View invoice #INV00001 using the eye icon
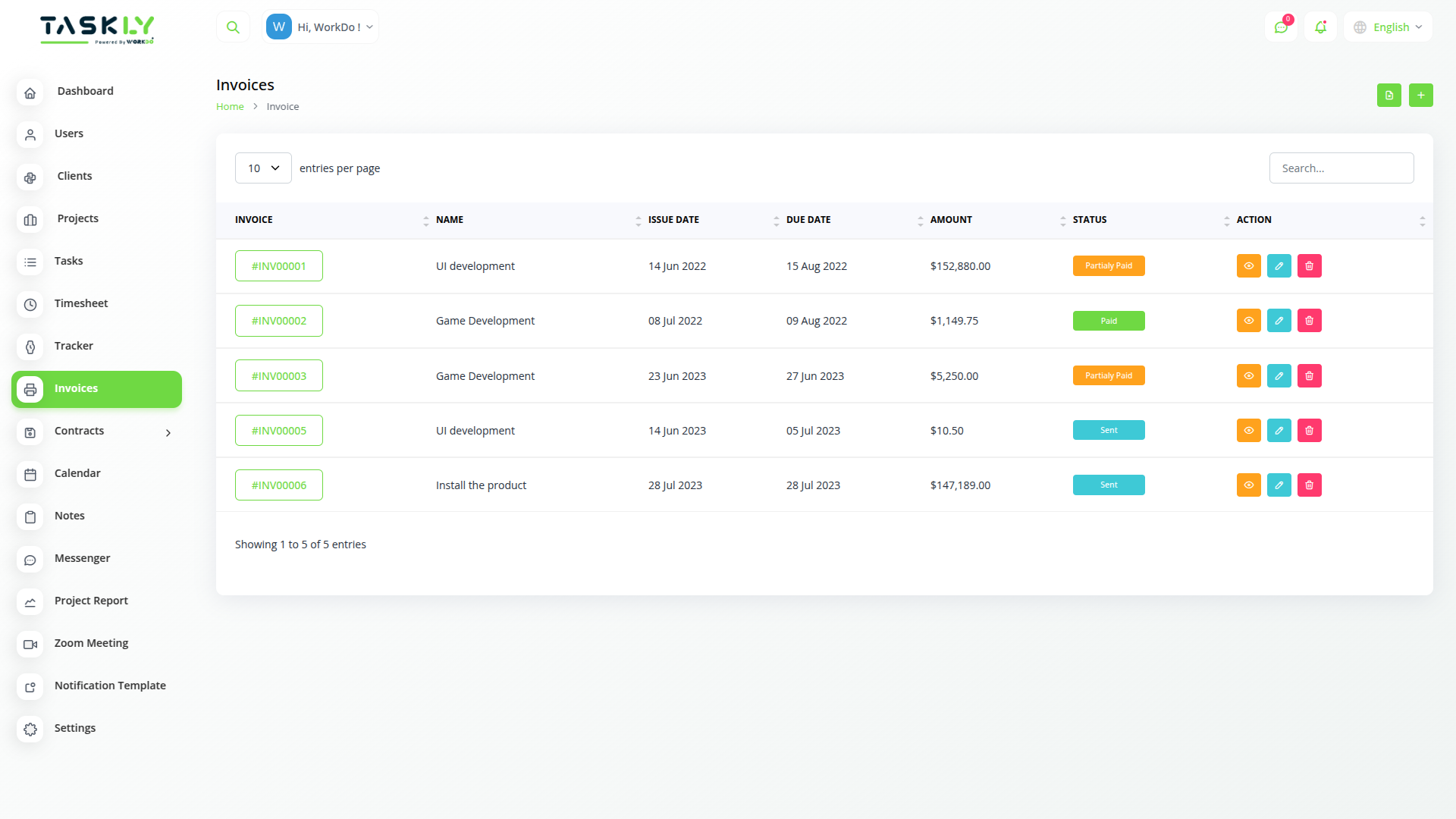 point(1248,265)
